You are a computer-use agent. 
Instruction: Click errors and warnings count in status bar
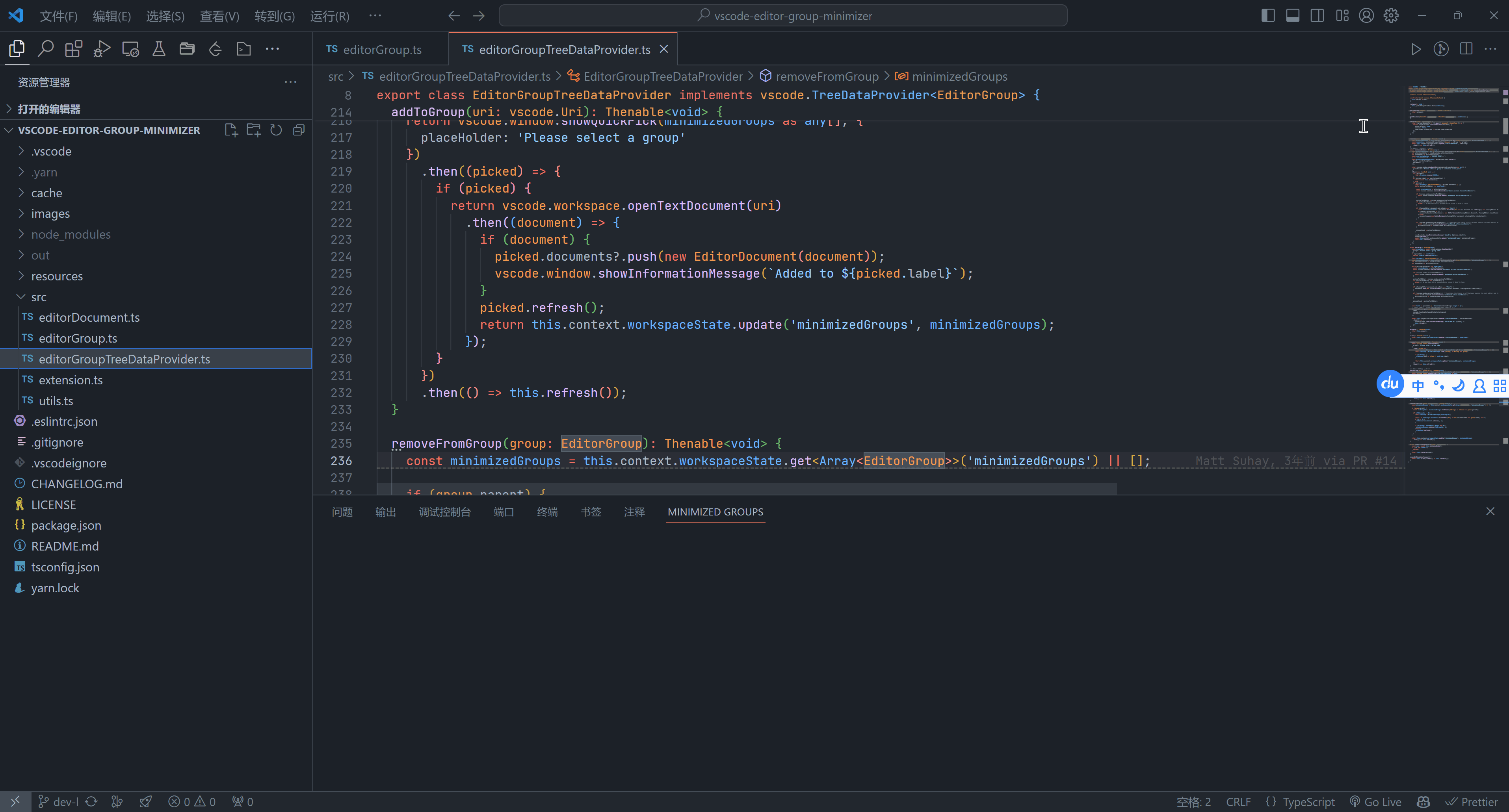pyautogui.click(x=191, y=801)
